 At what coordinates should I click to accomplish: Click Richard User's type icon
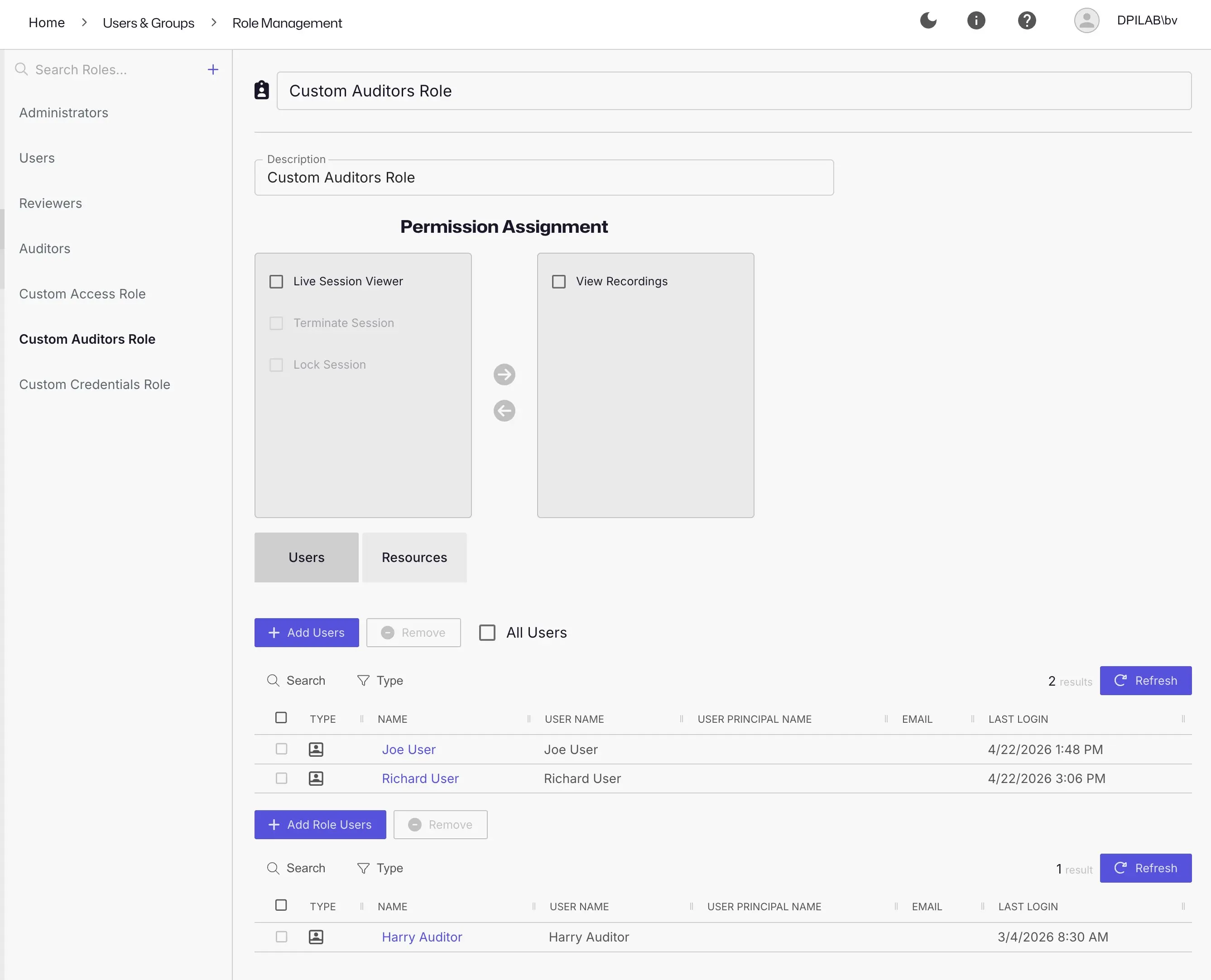pos(316,778)
